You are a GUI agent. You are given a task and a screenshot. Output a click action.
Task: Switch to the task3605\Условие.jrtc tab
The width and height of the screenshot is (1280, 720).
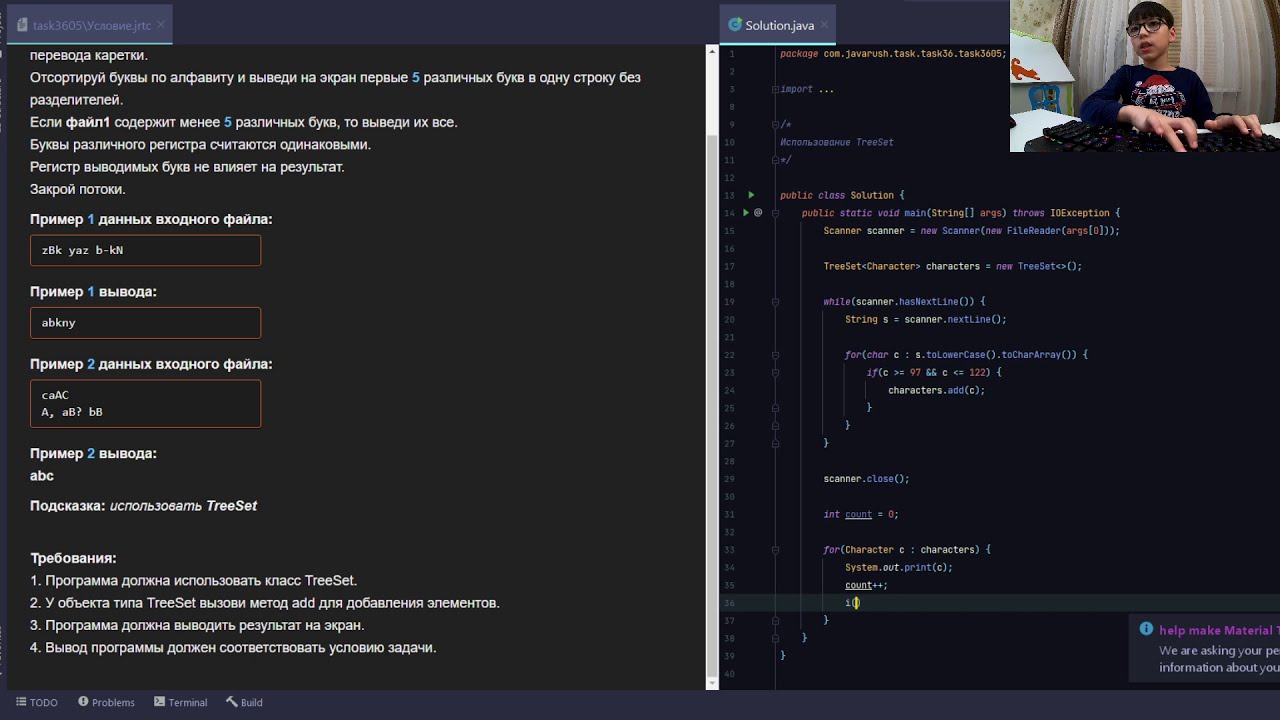pyautogui.click(x=90, y=25)
